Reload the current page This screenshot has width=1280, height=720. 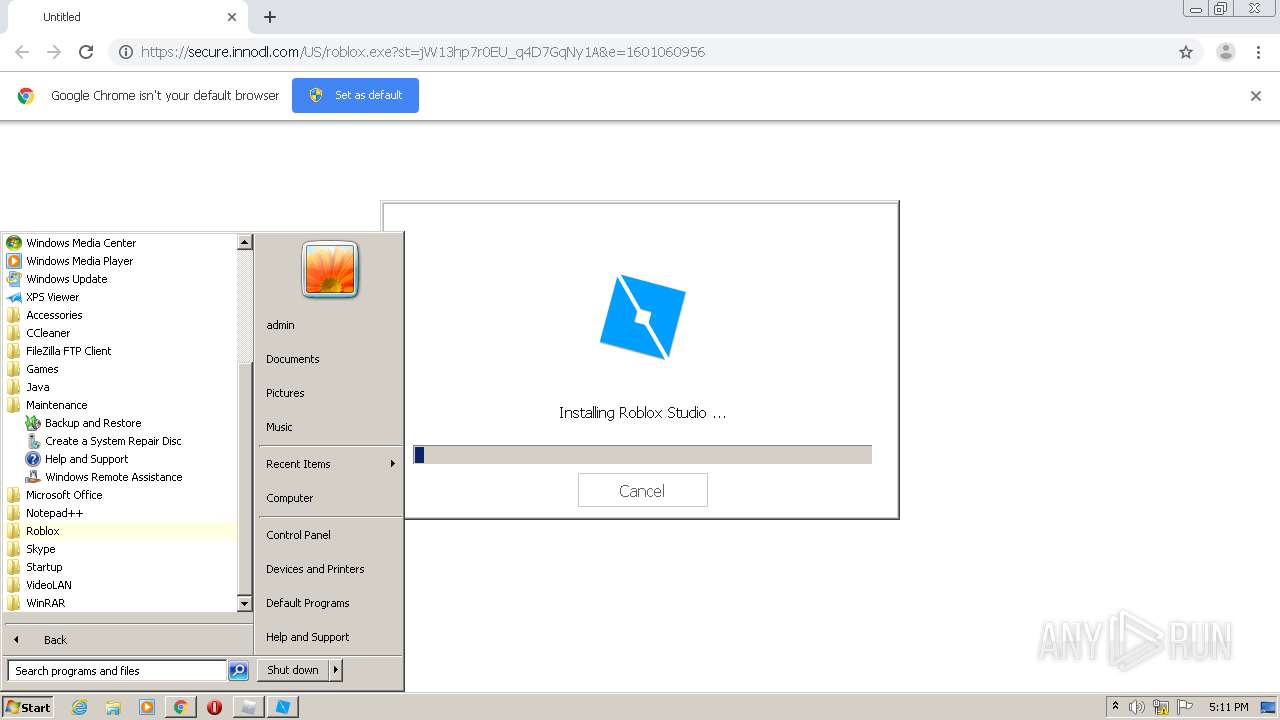click(x=86, y=52)
